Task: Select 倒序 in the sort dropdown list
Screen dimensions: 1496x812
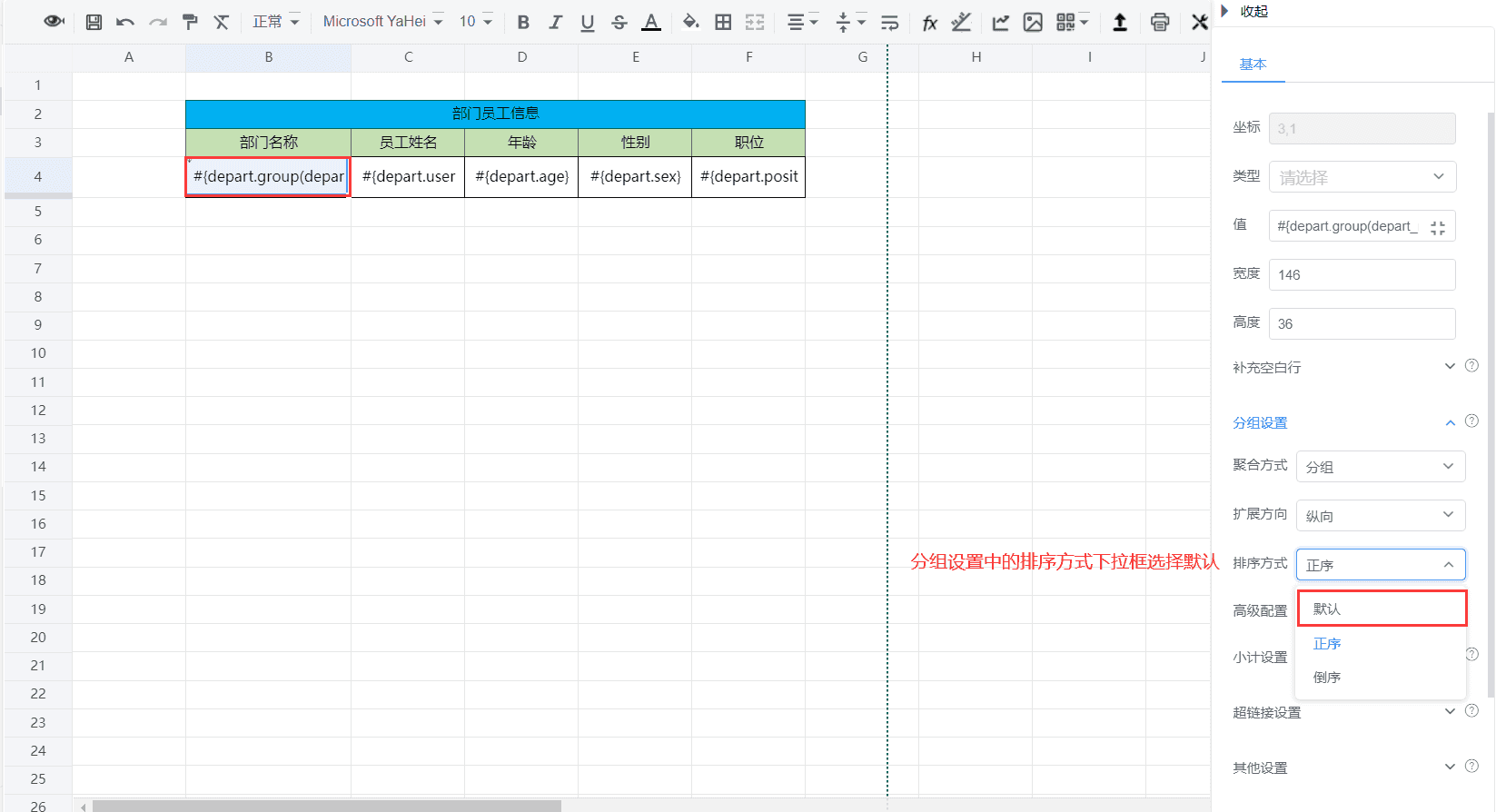Action: [1381, 677]
